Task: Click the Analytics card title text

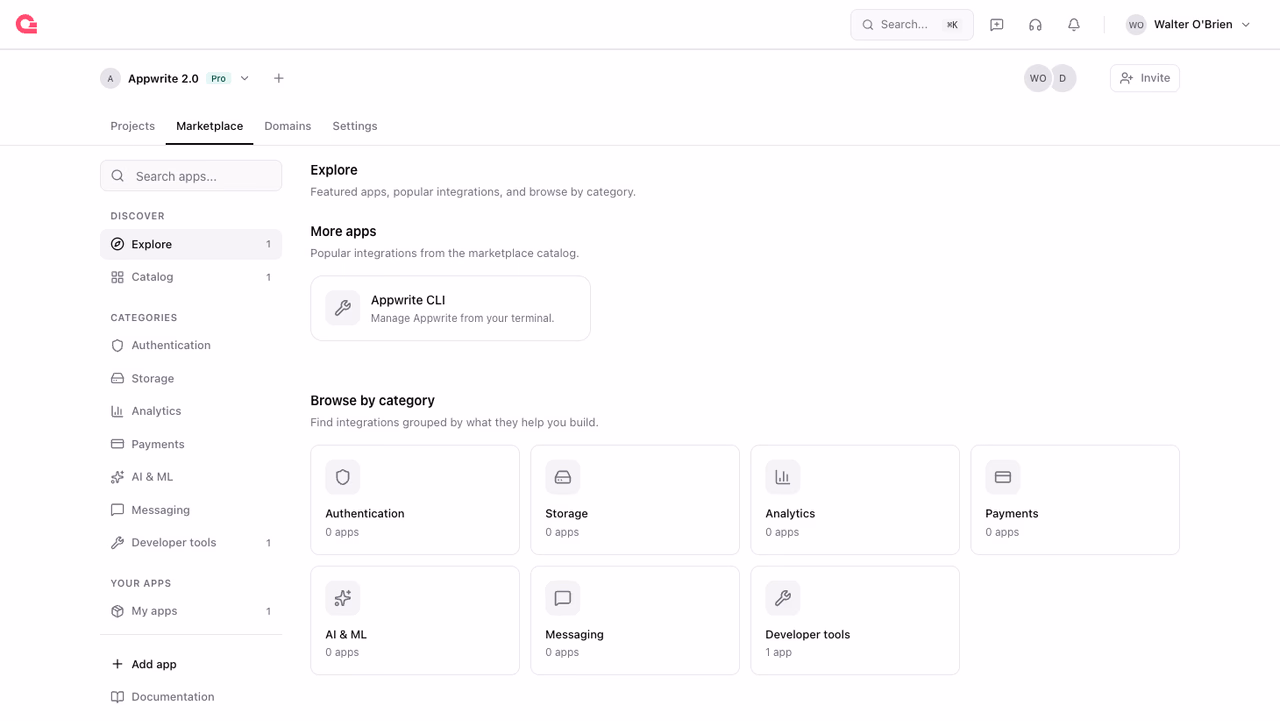Action: point(790,513)
